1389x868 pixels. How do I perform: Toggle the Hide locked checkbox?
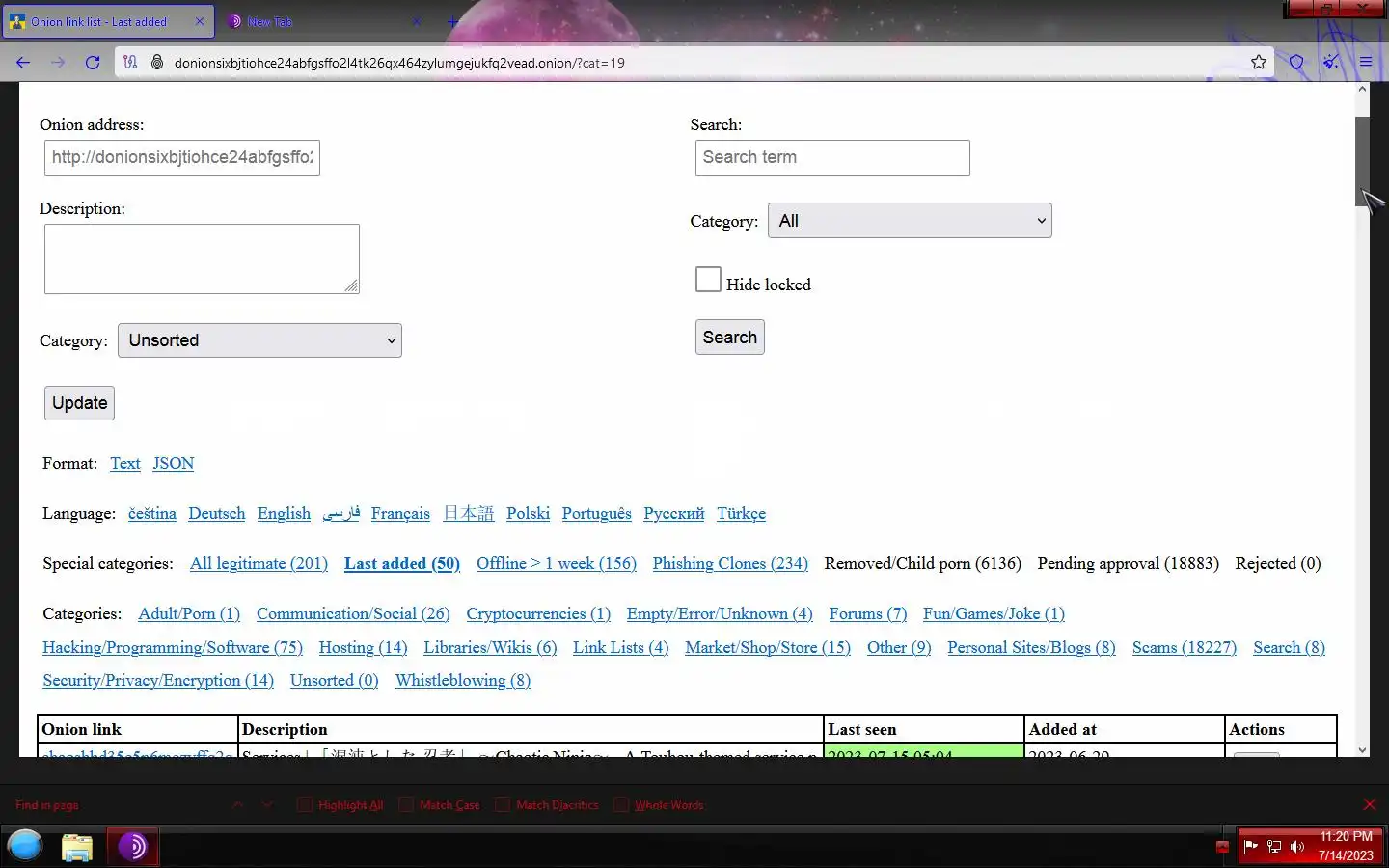click(x=708, y=280)
